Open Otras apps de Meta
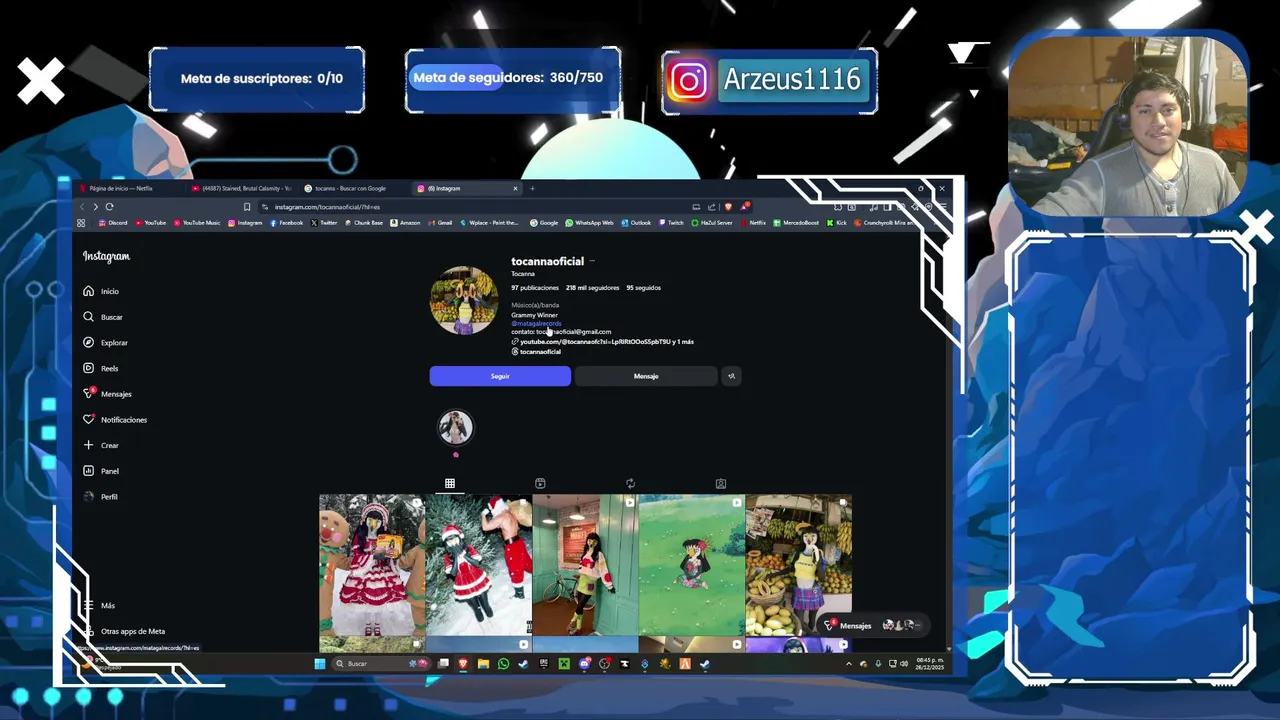This screenshot has height=720, width=1280. click(x=124, y=632)
